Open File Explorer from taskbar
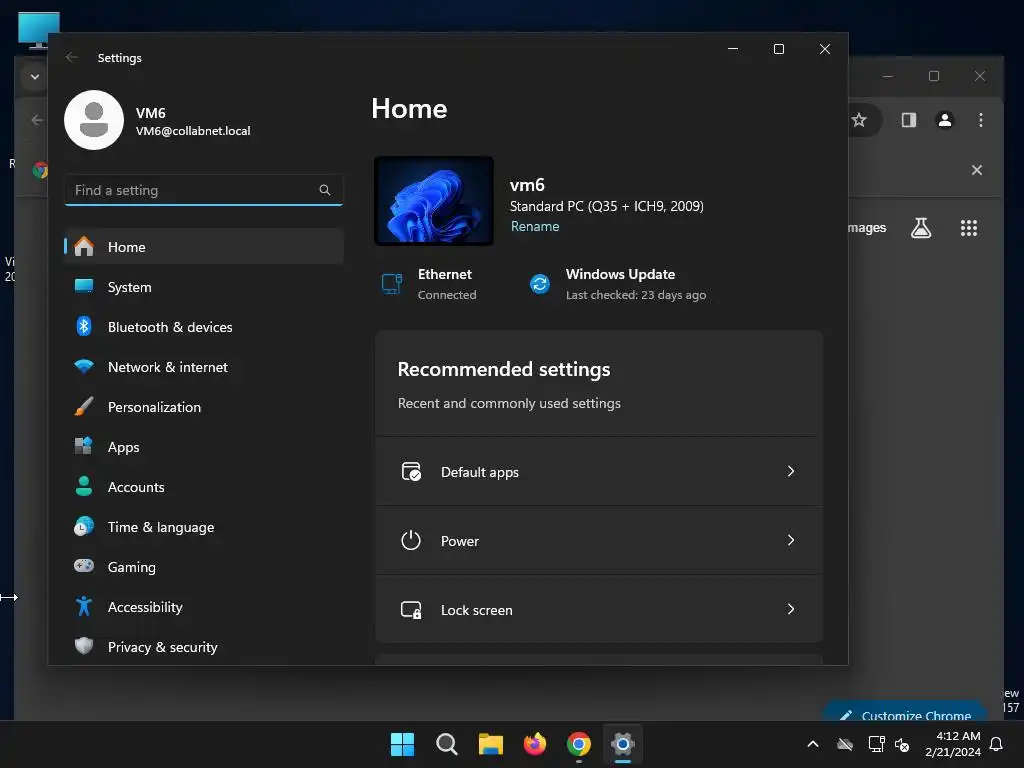Image resolution: width=1024 pixels, height=768 pixels. [x=490, y=744]
